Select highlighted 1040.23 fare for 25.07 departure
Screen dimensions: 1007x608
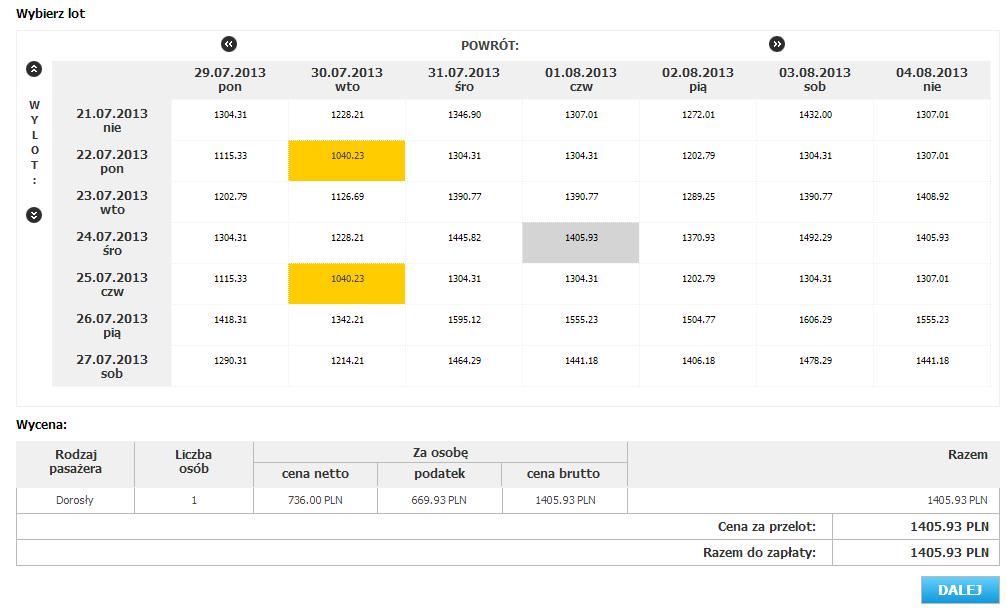coord(347,284)
